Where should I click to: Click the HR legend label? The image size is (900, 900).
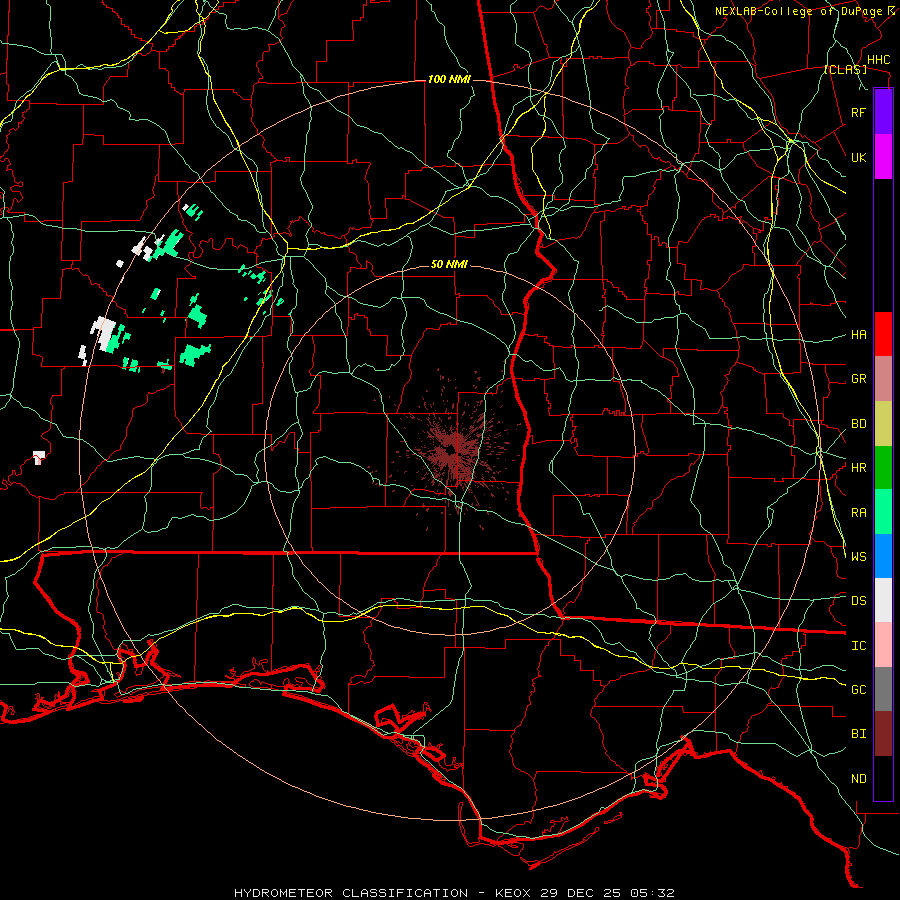click(x=858, y=468)
